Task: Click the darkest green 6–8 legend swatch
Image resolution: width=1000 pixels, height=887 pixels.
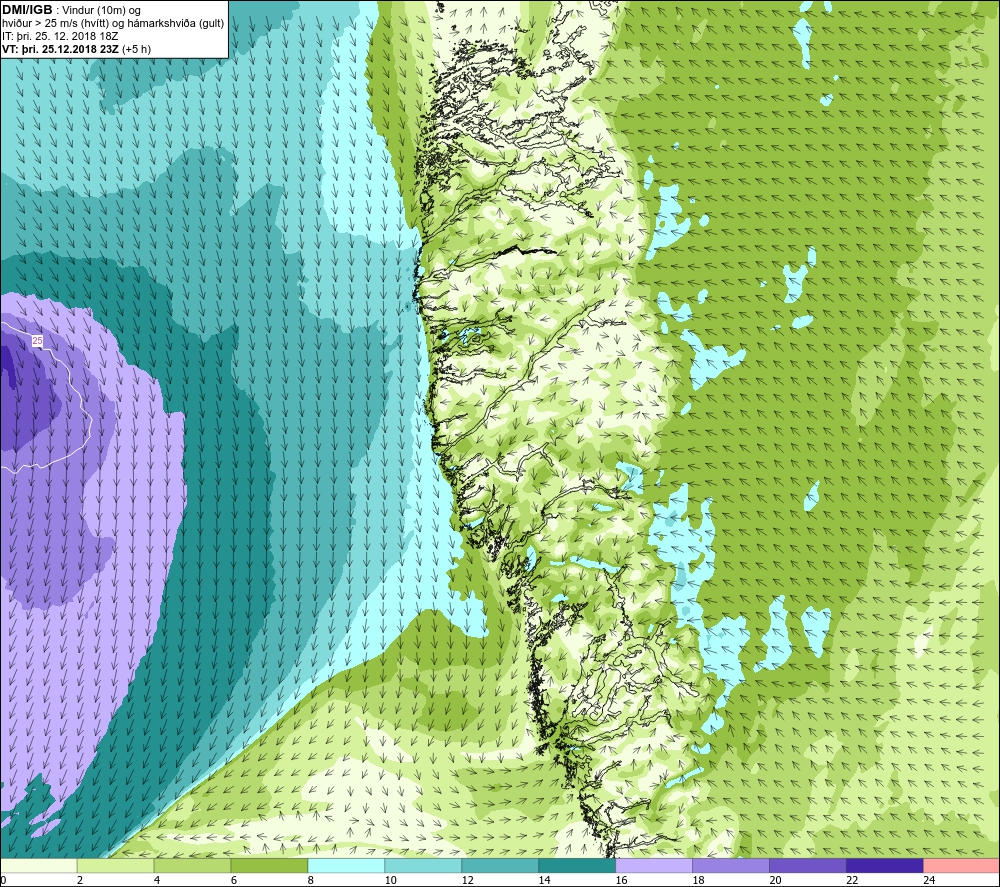Action: [269, 865]
